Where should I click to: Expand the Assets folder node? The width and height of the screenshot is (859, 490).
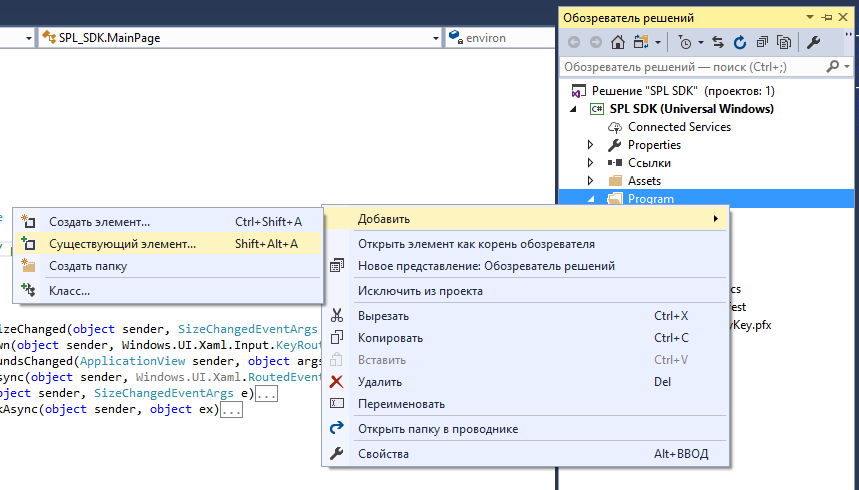click(590, 181)
